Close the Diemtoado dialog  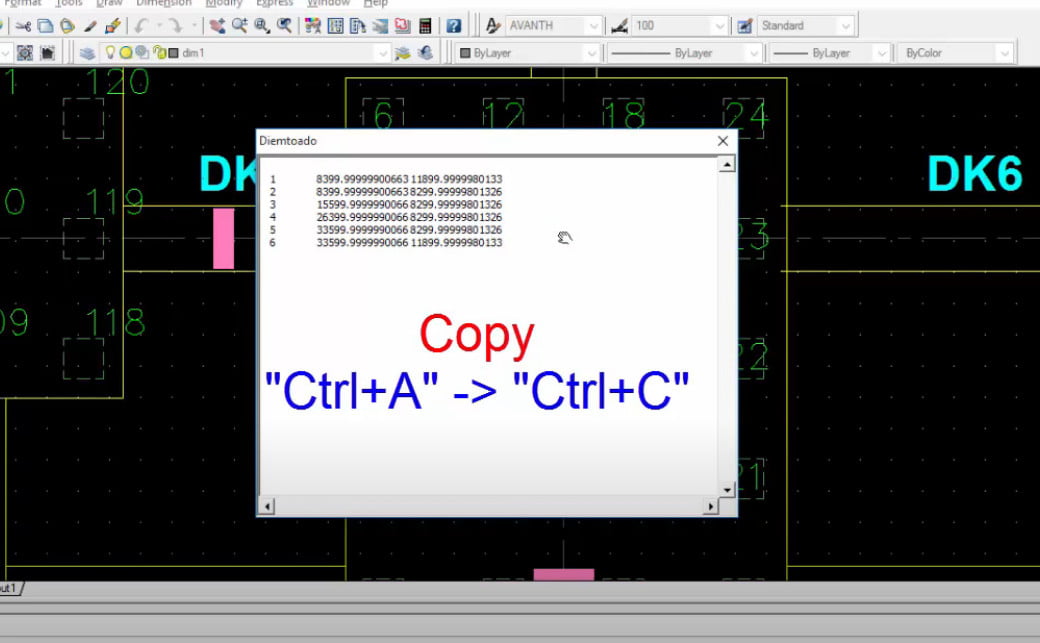[x=723, y=141]
